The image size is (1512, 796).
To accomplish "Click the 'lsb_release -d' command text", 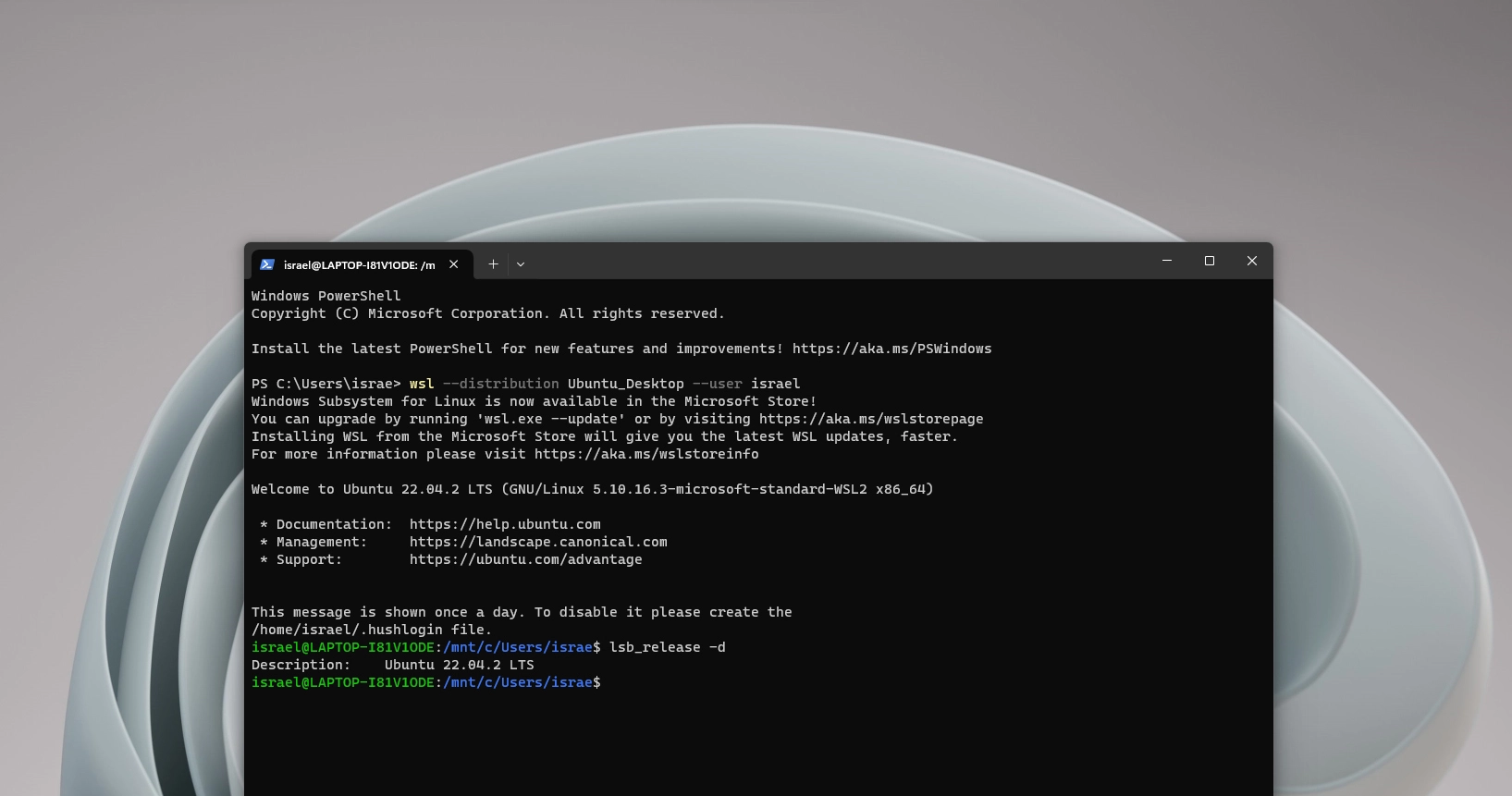I will click(668, 647).
